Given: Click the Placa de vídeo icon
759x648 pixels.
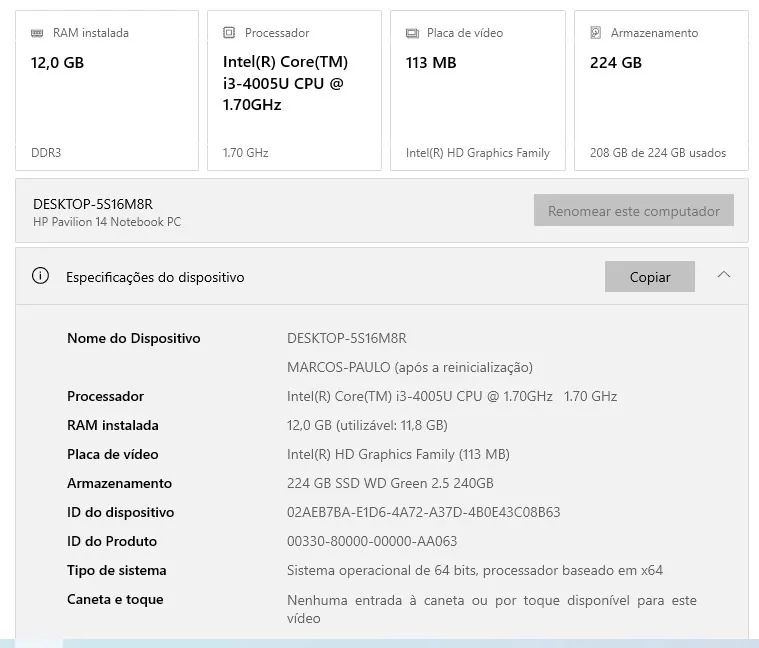Looking at the screenshot, I should point(412,33).
